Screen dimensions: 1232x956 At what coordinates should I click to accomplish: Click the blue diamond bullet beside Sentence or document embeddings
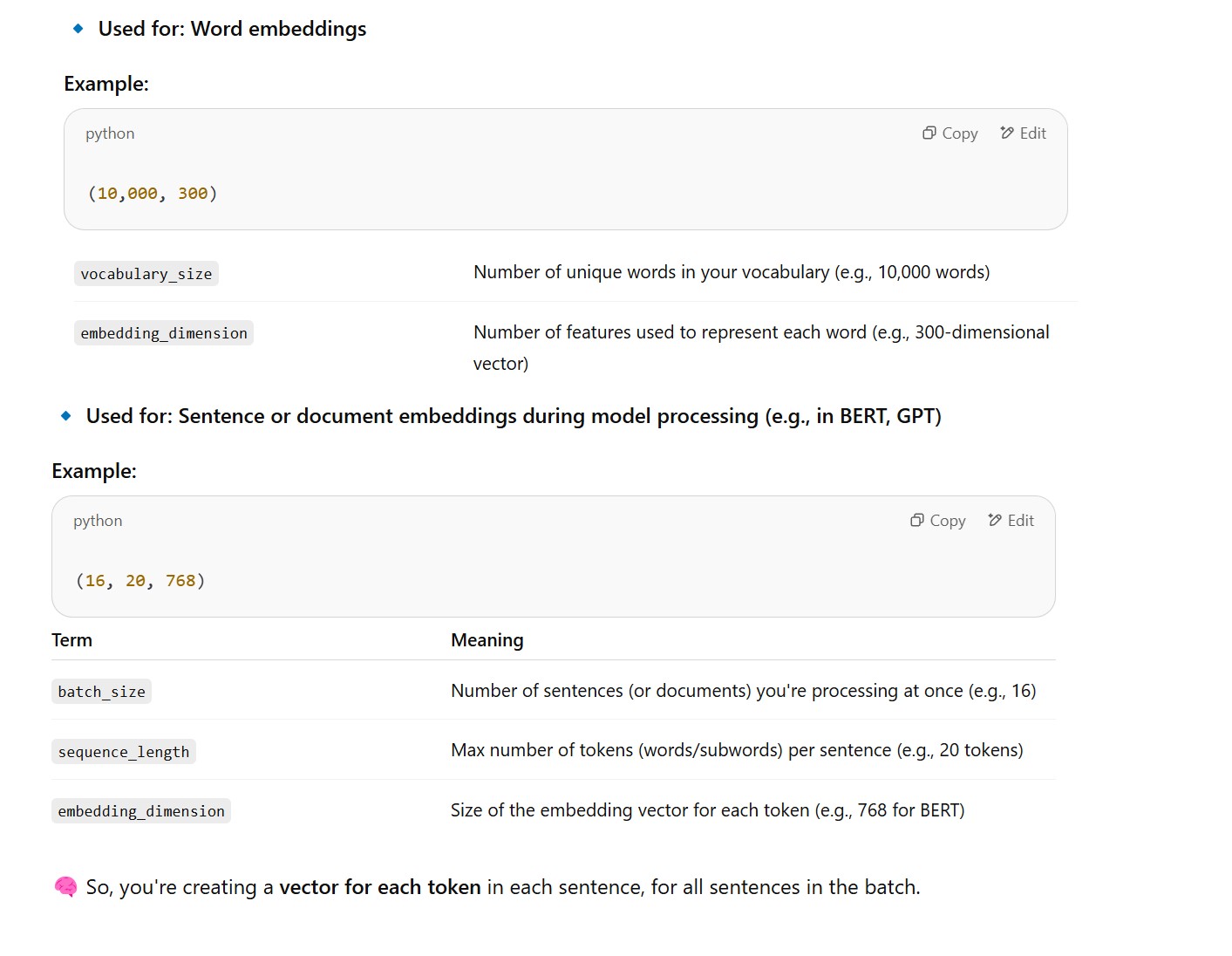66,416
